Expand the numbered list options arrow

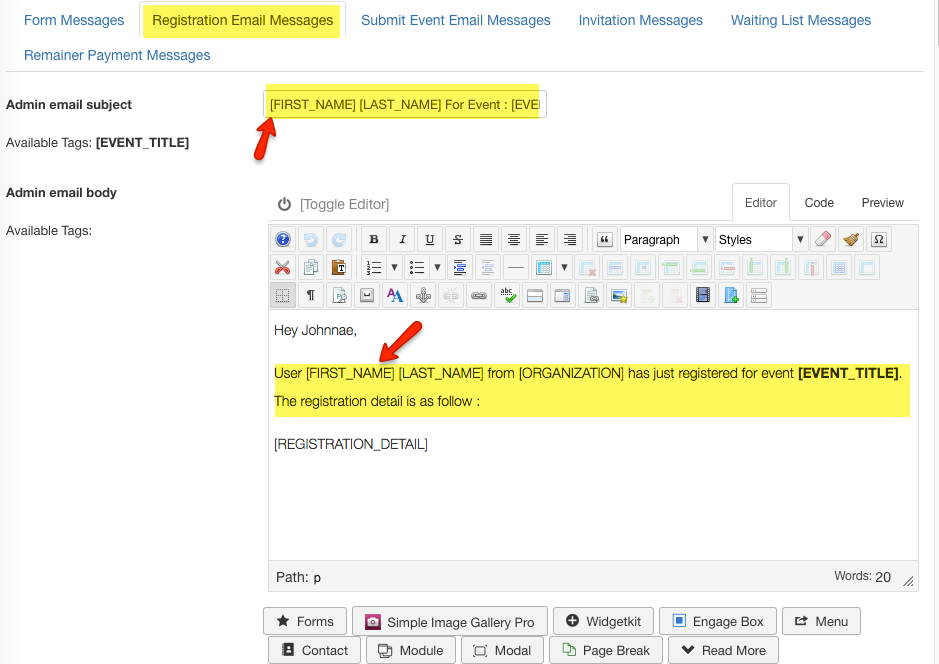coord(395,267)
